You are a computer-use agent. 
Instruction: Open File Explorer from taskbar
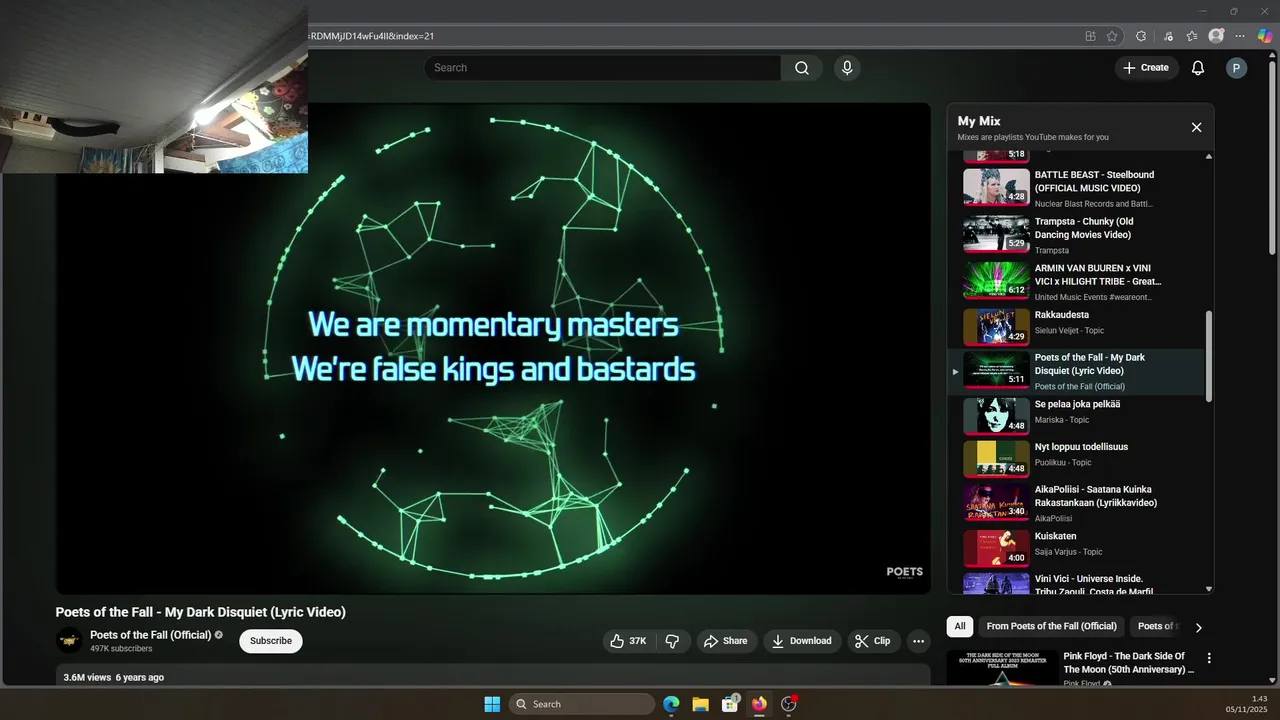700,704
